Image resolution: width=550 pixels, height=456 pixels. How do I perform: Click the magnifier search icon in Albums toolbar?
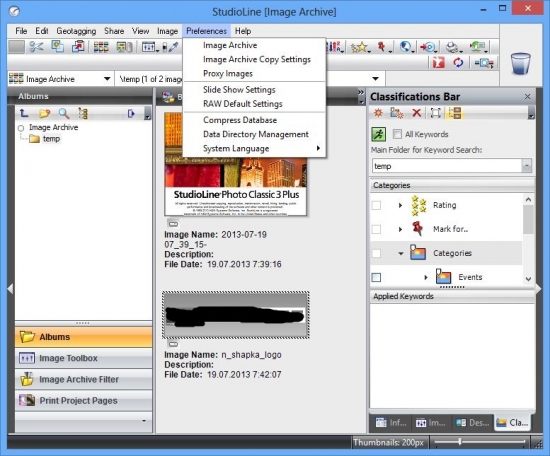[x=63, y=113]
